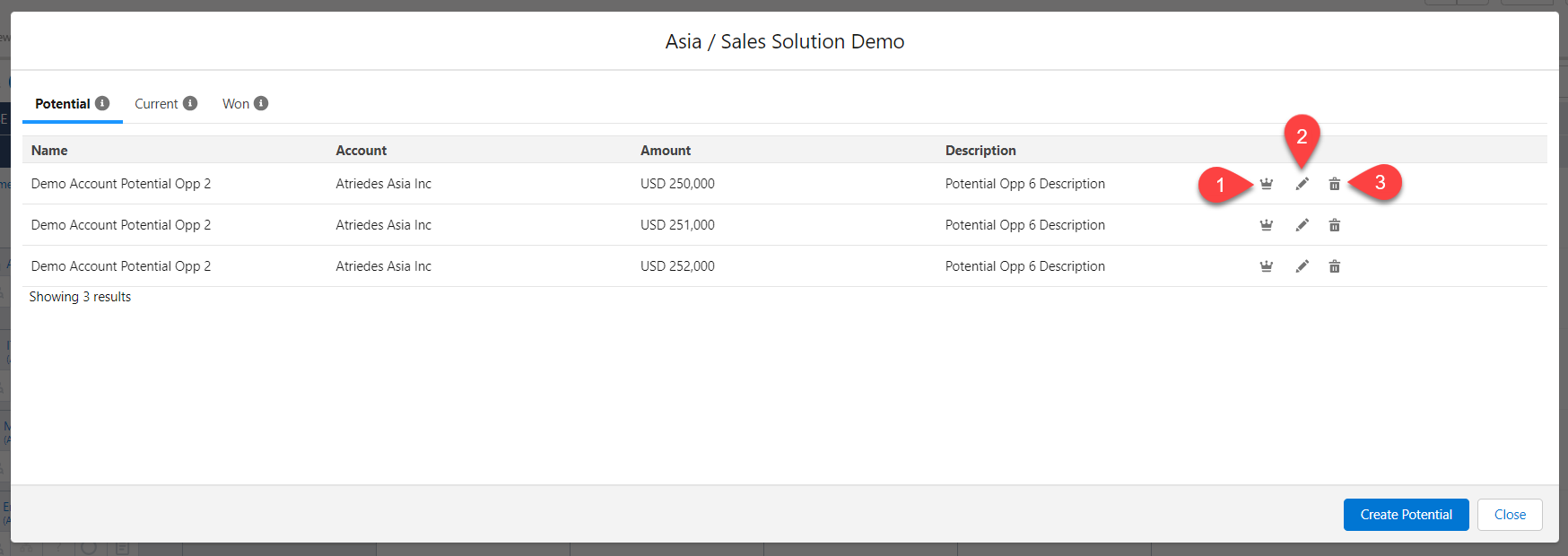Image resolution: width=1568 pixels, height=556 pixels.
Task: Close the Sales Solution Demo dialog
Action: tap(1509, 515)
